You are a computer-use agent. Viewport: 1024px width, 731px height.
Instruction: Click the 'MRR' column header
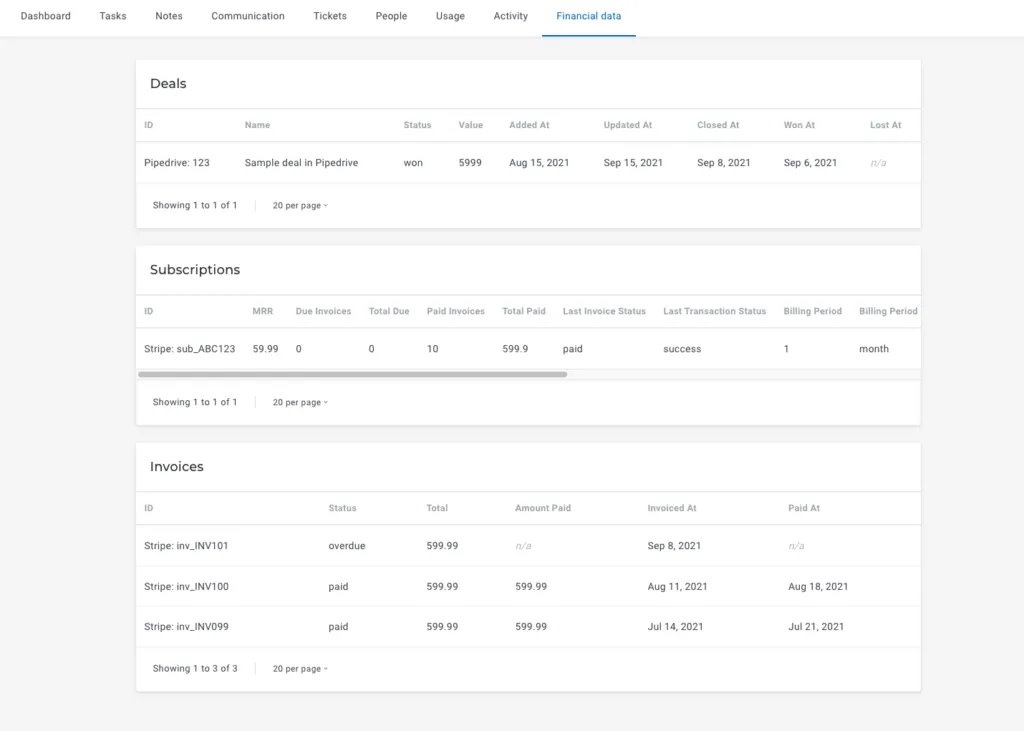pos(263,311)
